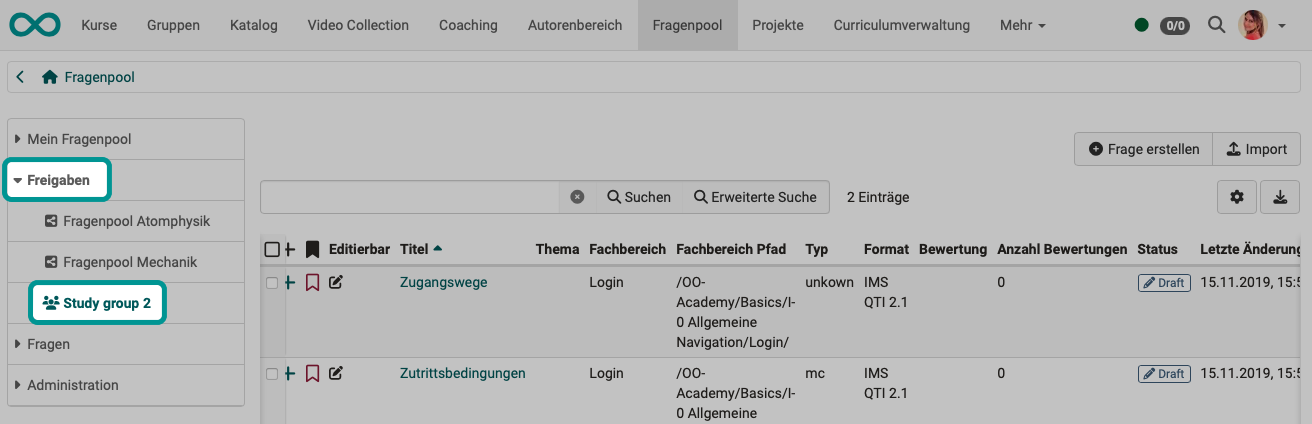Open search with the magnifier icon
The image size is (1312, 424).
pos(1216,25)
